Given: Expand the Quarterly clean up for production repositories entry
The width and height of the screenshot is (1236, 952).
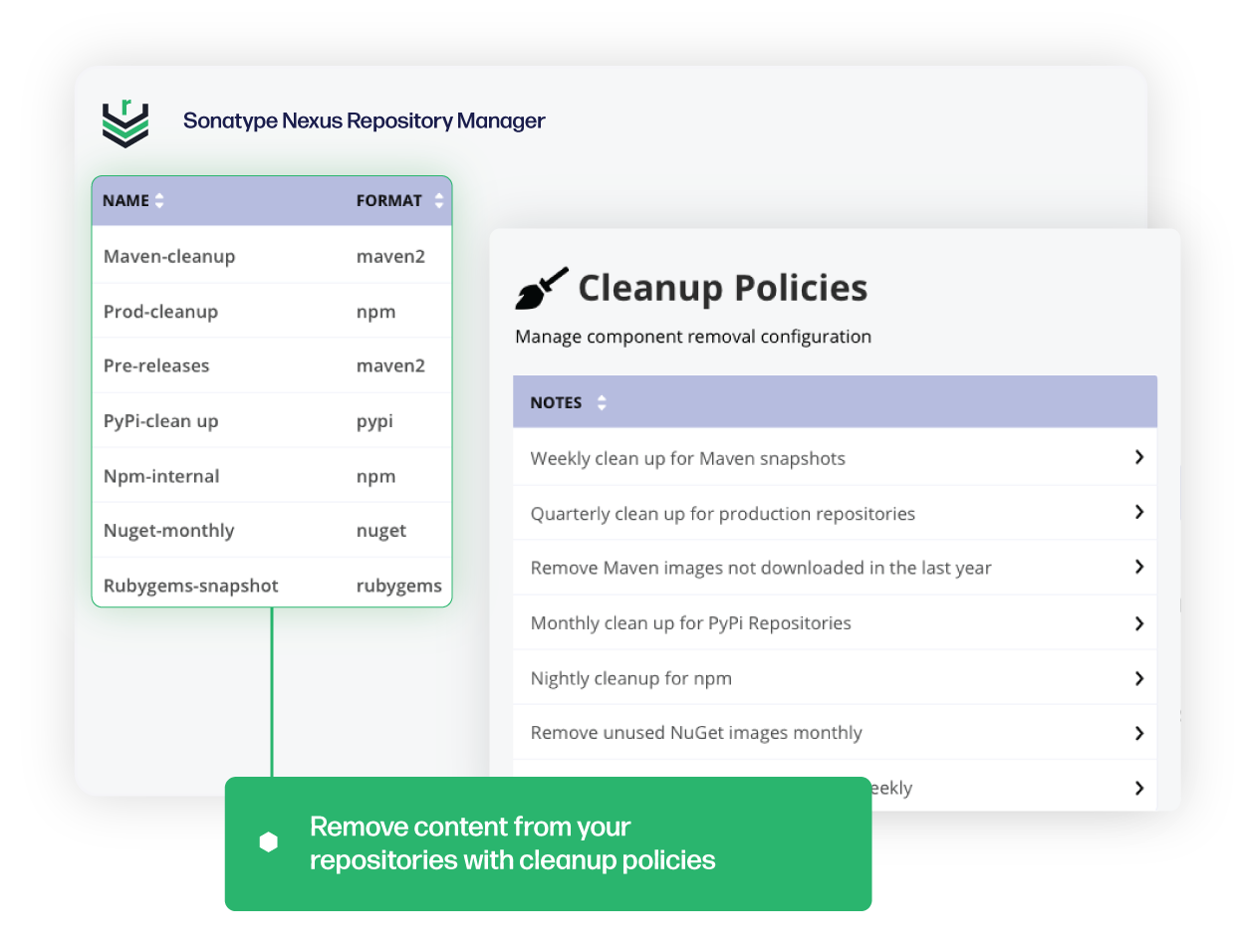Looking at the screenshot, I should 1138,512.
